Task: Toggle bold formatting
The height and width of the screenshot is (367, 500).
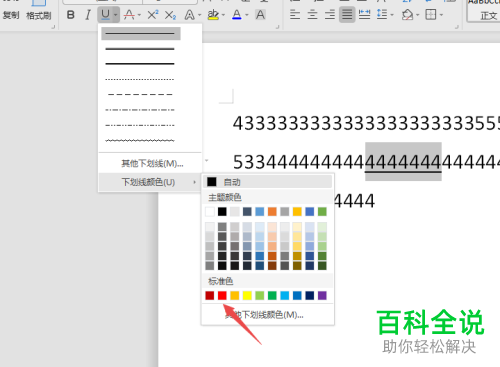Action: click(x=70, y=15)
